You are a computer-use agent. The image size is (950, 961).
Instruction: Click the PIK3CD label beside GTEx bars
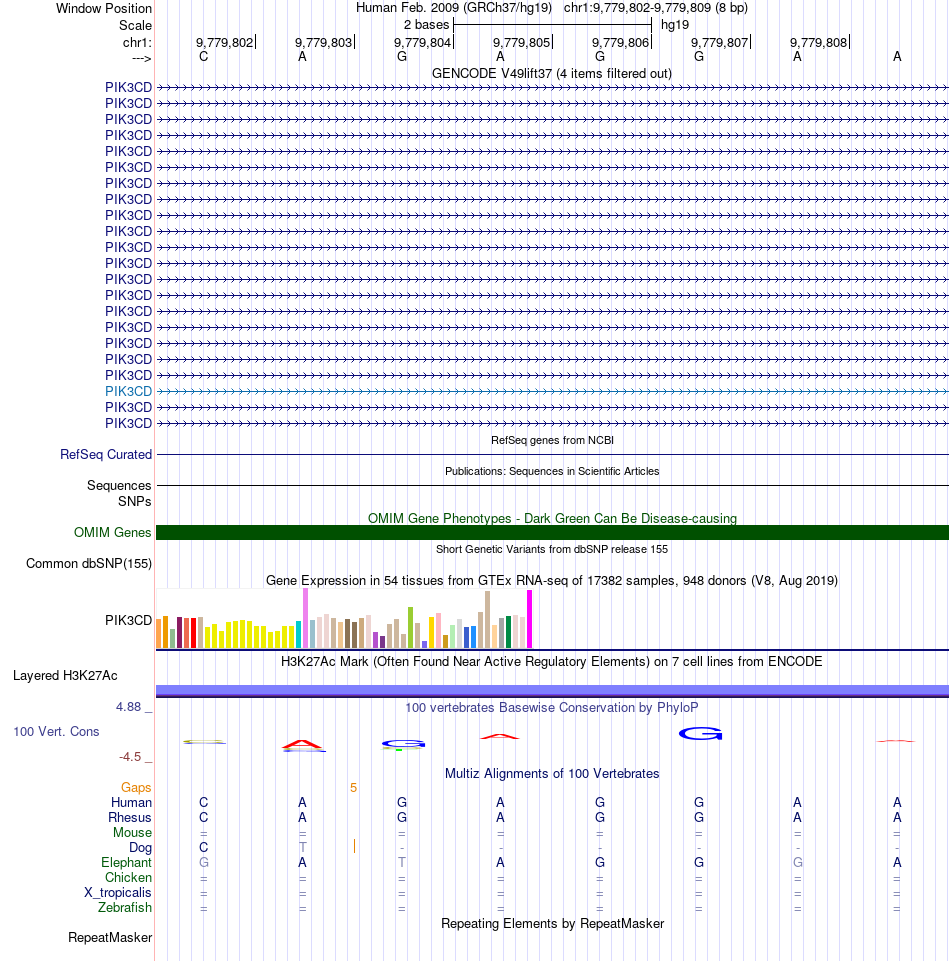128,620
